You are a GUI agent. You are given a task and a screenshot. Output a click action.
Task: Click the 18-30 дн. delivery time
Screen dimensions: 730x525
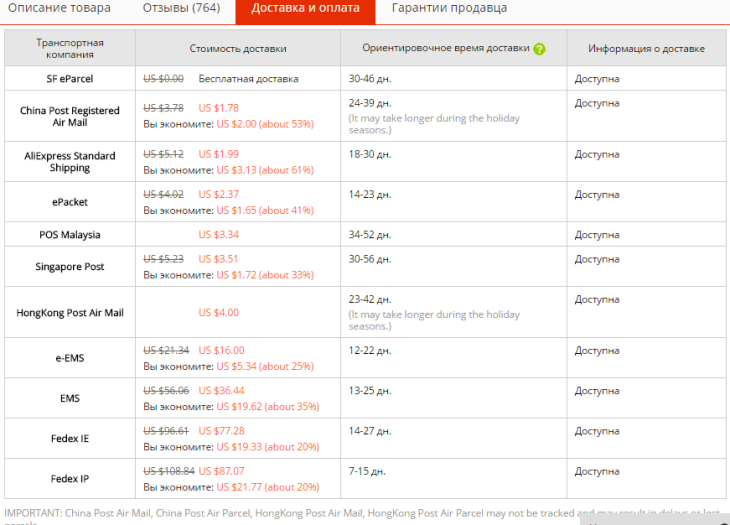[x=370, y=154]
